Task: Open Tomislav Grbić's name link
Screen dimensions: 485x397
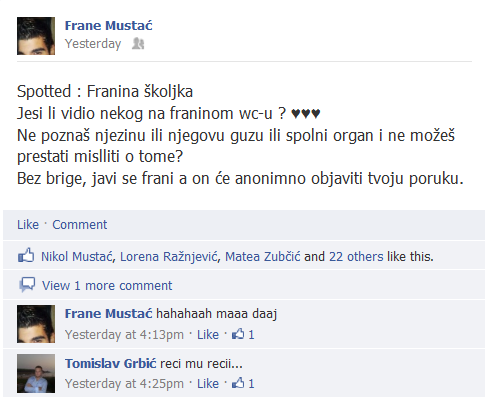Action: [x=110, y=363]
